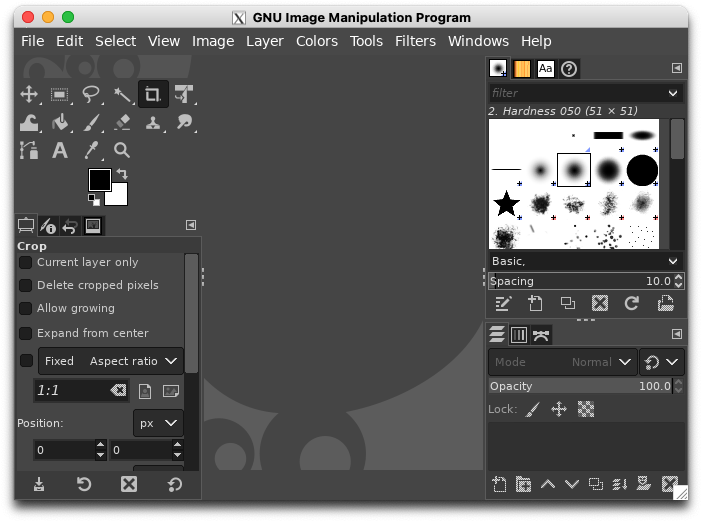702x522 pixels.
Task: Delete the selected brush
Action: click(600, 304)
